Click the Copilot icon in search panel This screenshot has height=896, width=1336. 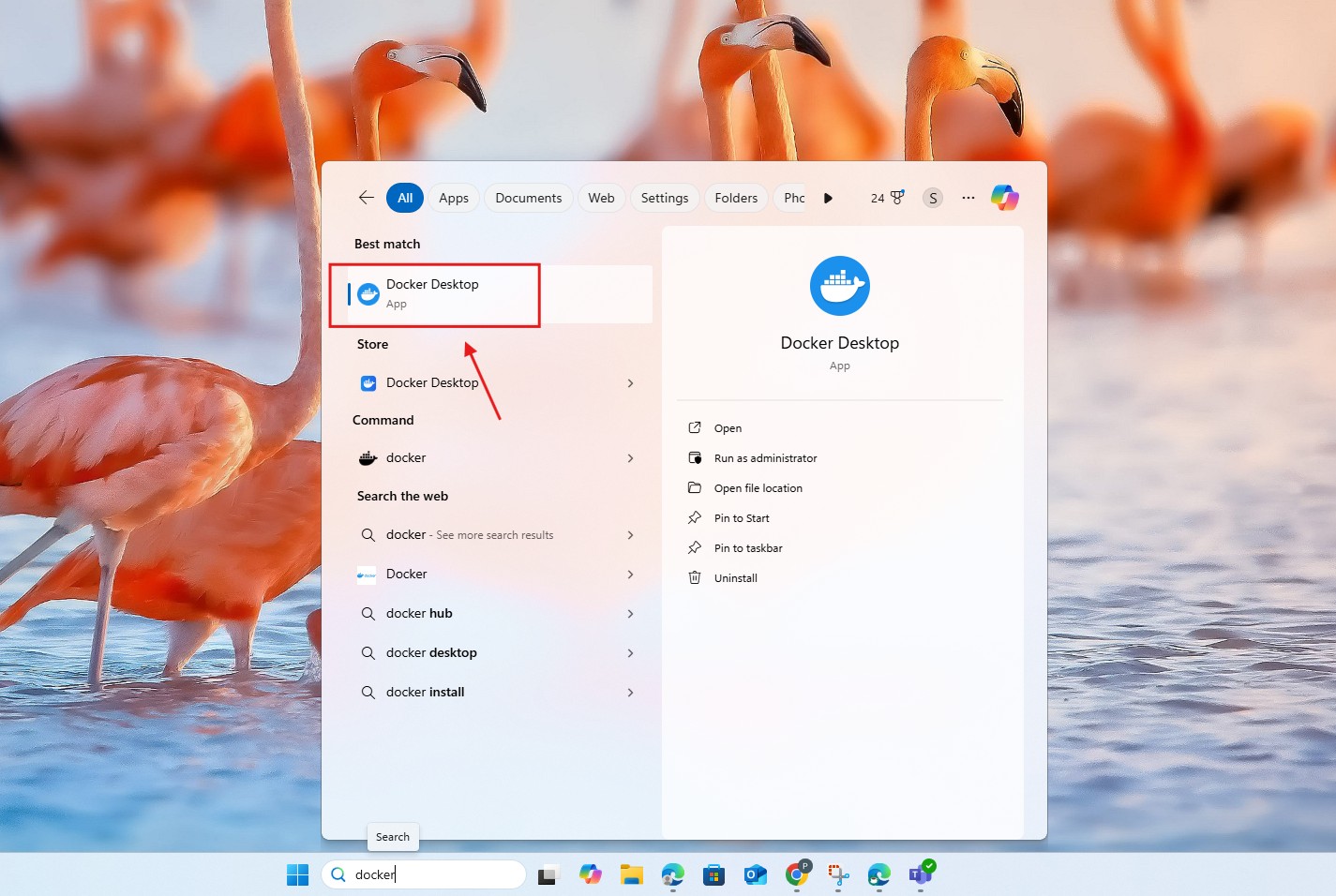pyautogui.click(x=1004, y=198)
